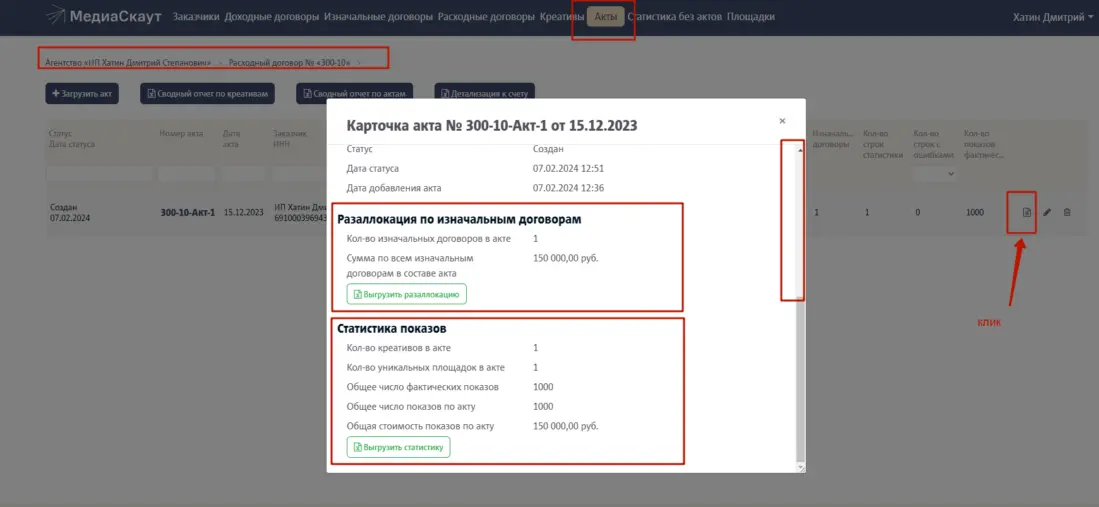
Task: Switch to the Акты tab
Action: point(605,17)
